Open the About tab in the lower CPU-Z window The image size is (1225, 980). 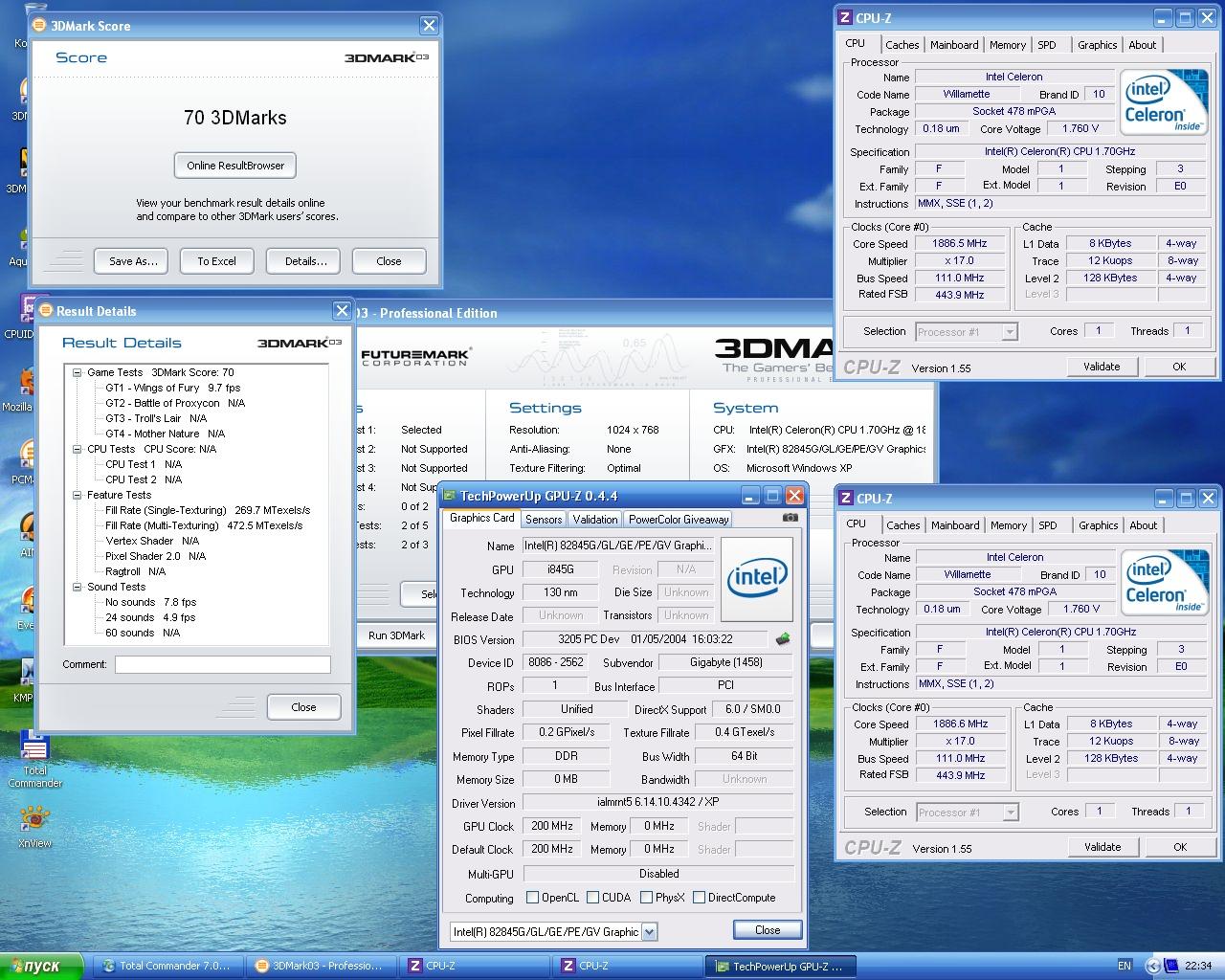[x=1144, y=525]
